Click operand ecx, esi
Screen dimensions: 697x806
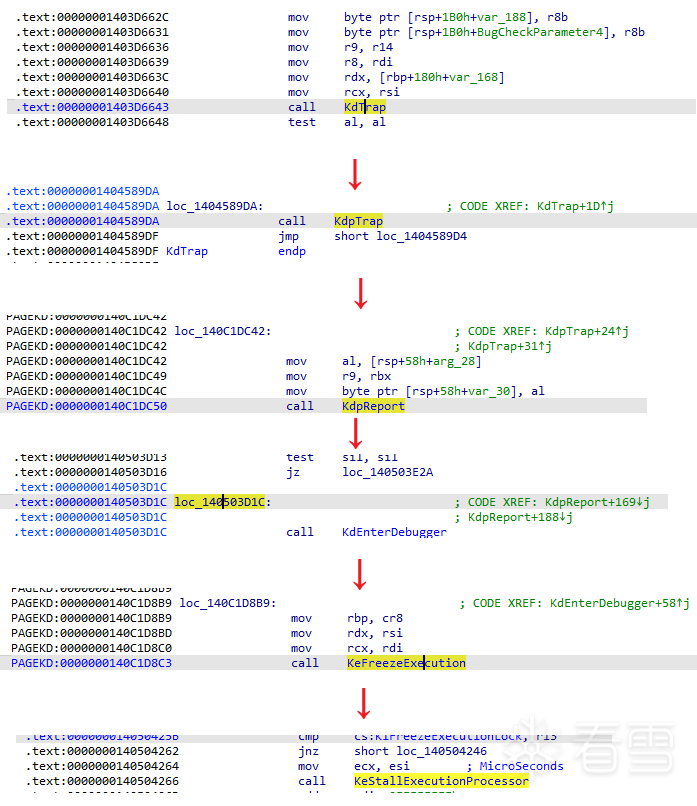click(382, 766)
